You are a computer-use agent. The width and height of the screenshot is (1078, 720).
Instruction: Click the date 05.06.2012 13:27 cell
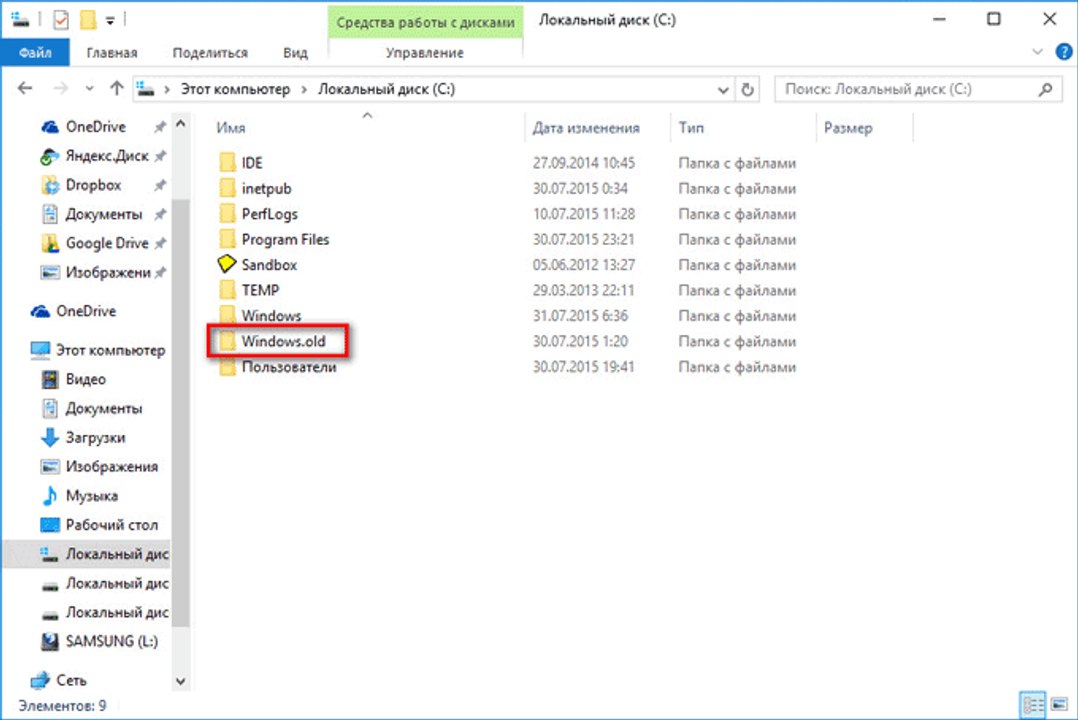584,265
